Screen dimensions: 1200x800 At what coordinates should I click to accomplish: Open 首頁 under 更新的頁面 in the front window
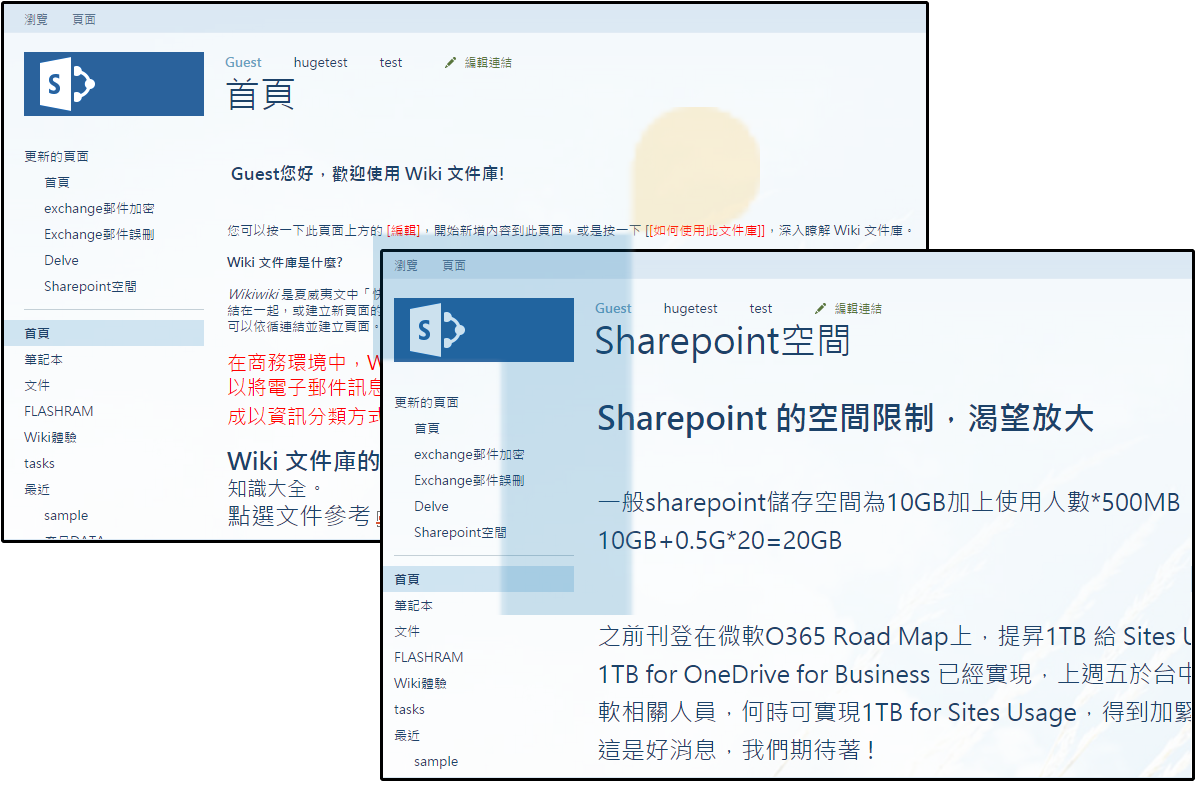tap(427, 428)
